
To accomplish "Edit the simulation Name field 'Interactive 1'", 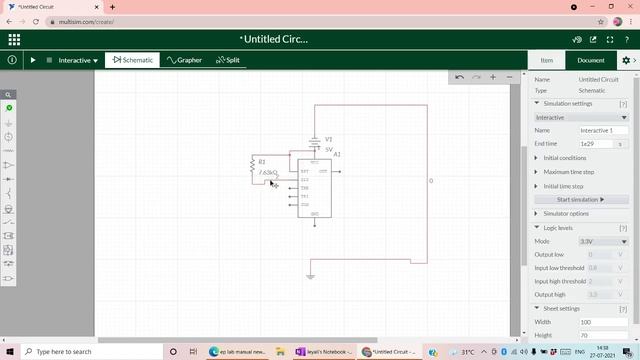I will (603, 131).
